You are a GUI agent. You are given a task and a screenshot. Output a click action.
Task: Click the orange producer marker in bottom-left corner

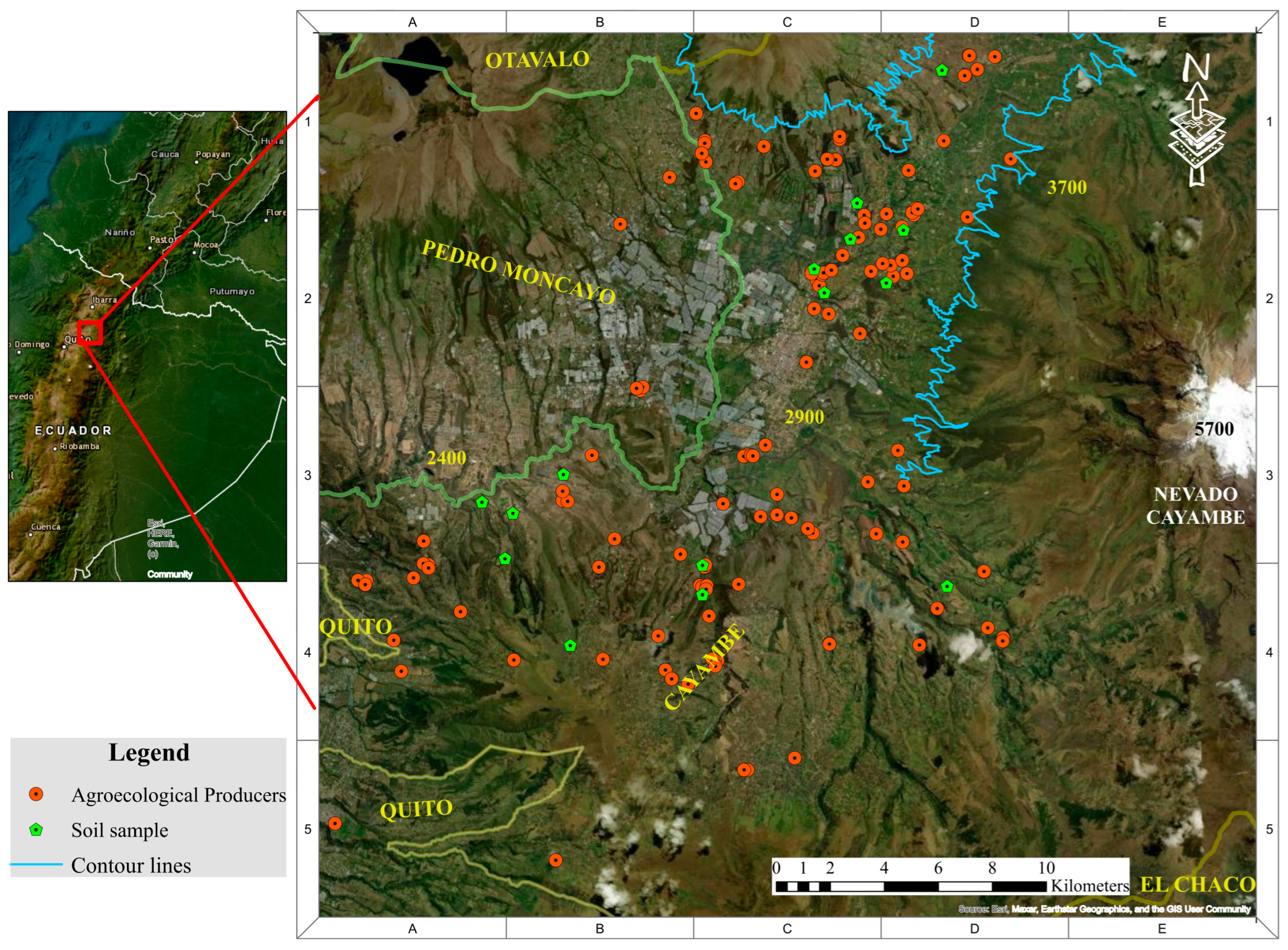pyautogui.click(x=335, y=824)
